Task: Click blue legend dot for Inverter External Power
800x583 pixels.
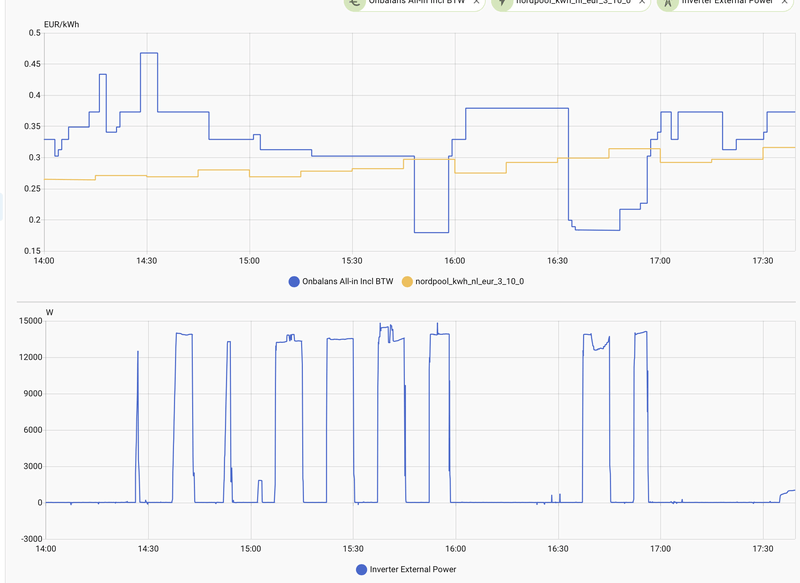Action: click(x=360, y=568)
